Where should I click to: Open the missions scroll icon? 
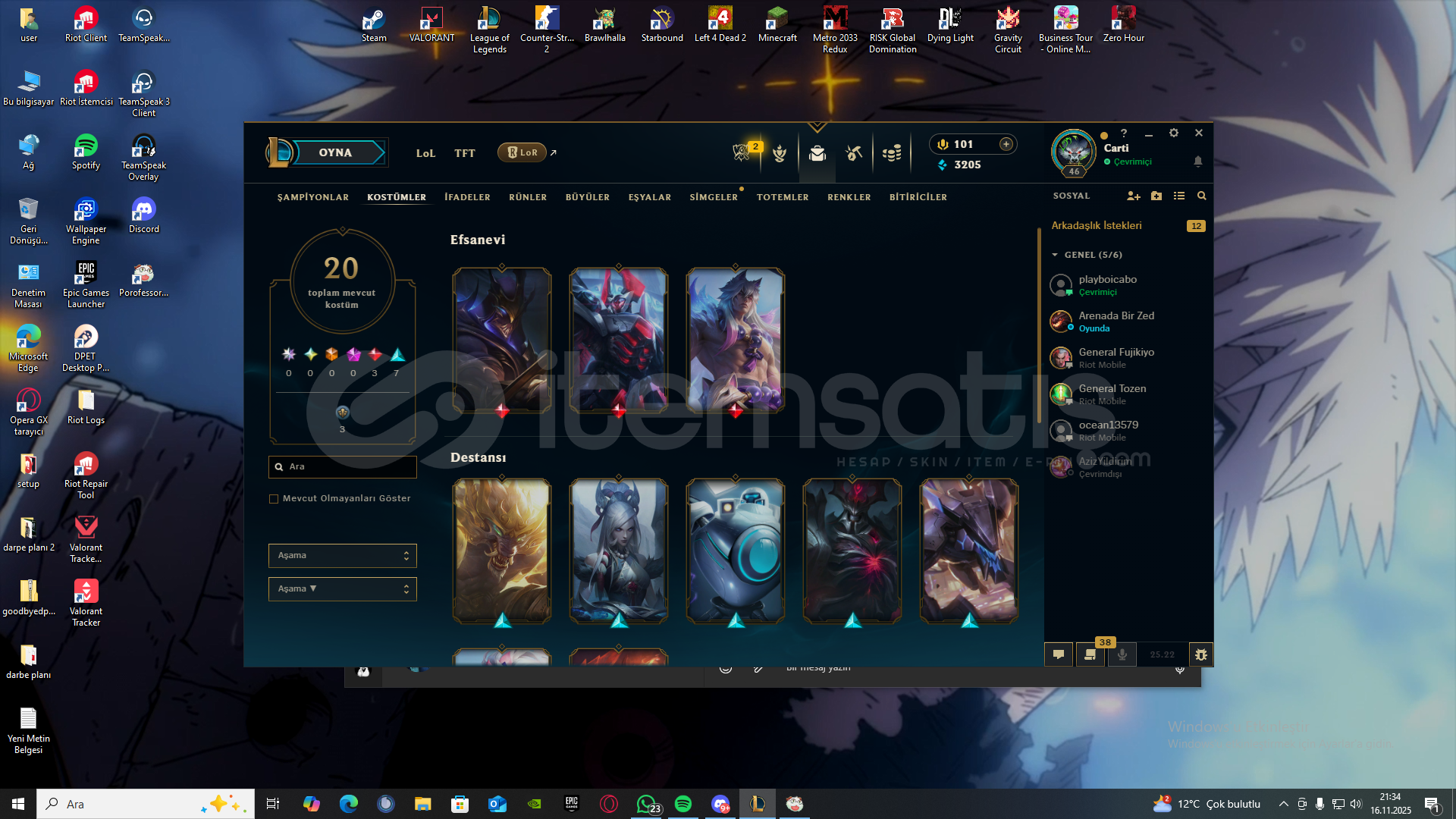coord(1090,654)
